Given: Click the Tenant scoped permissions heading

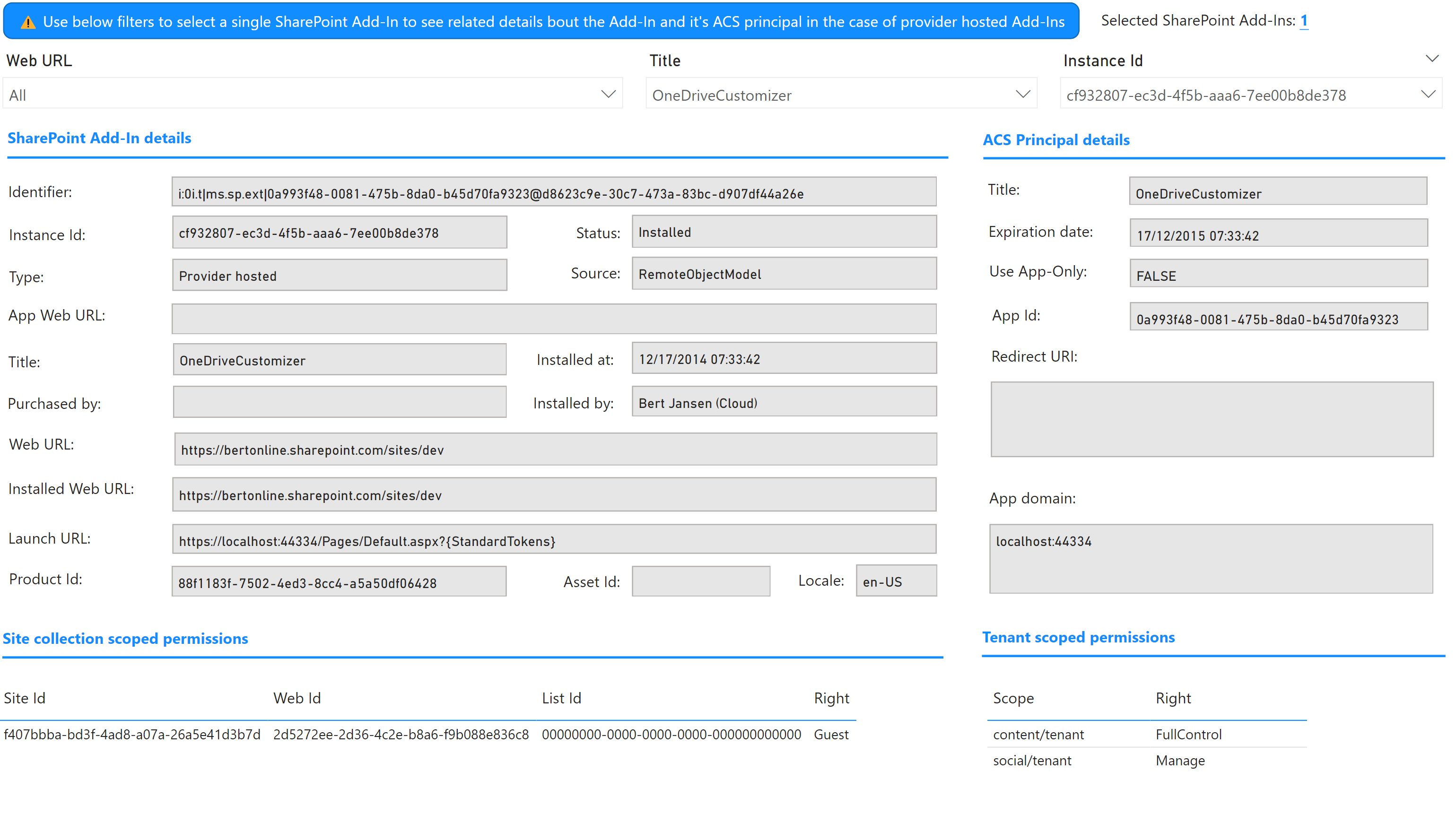Looking at the screenshot, I should [x=1079, y=638].
